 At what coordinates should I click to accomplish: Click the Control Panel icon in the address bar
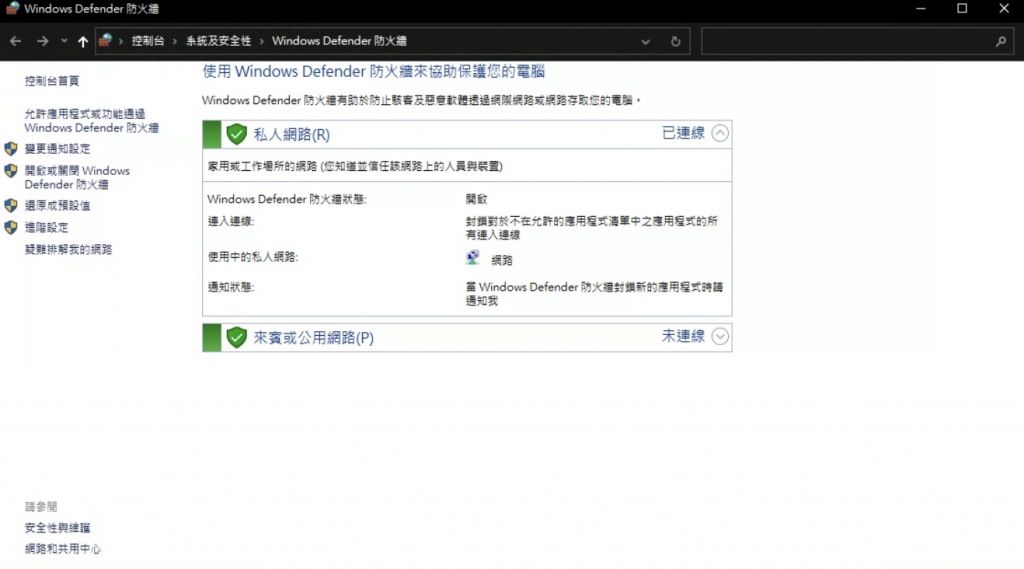(105, 41)
